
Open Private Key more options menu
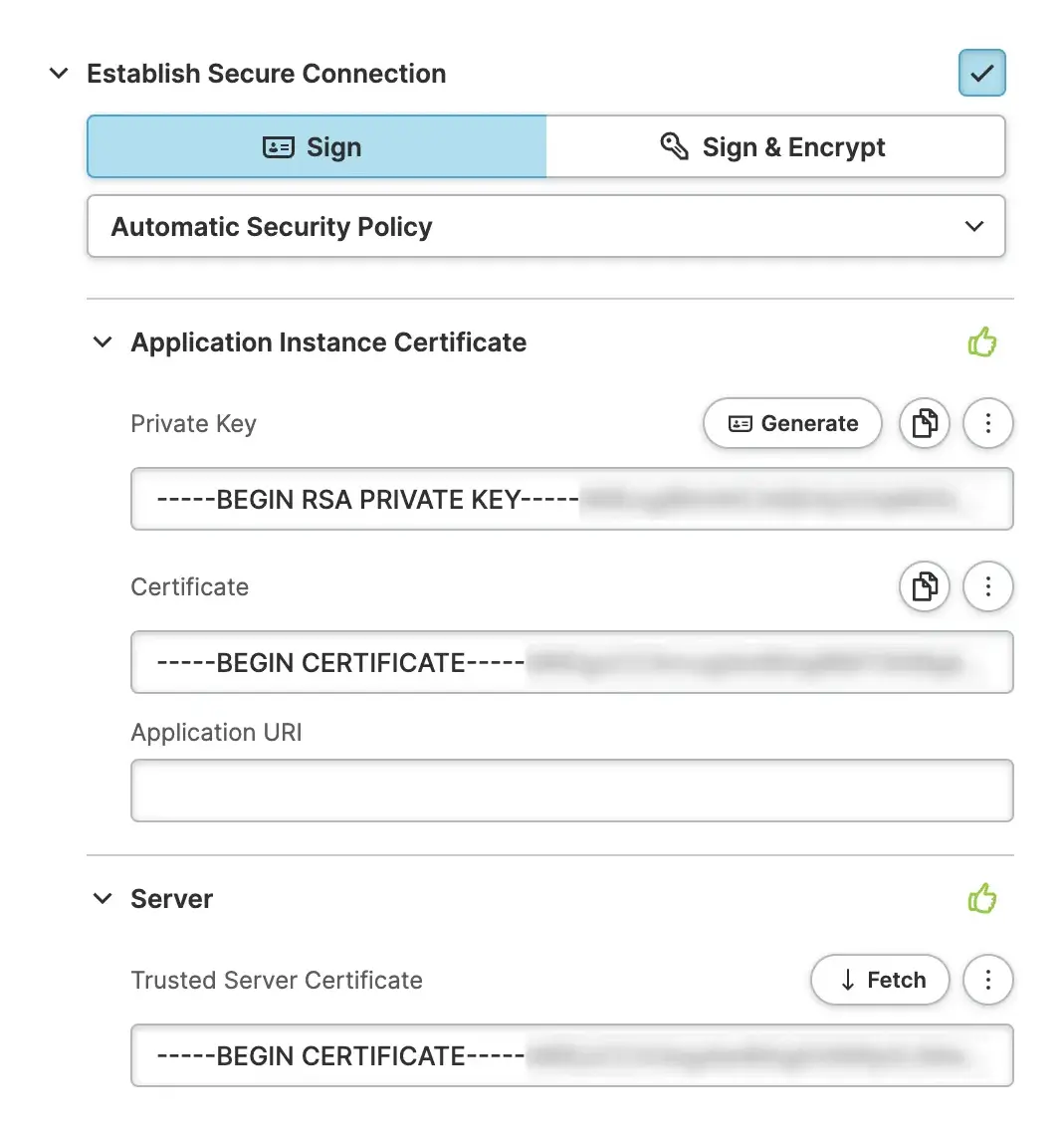tap(987, 424)
